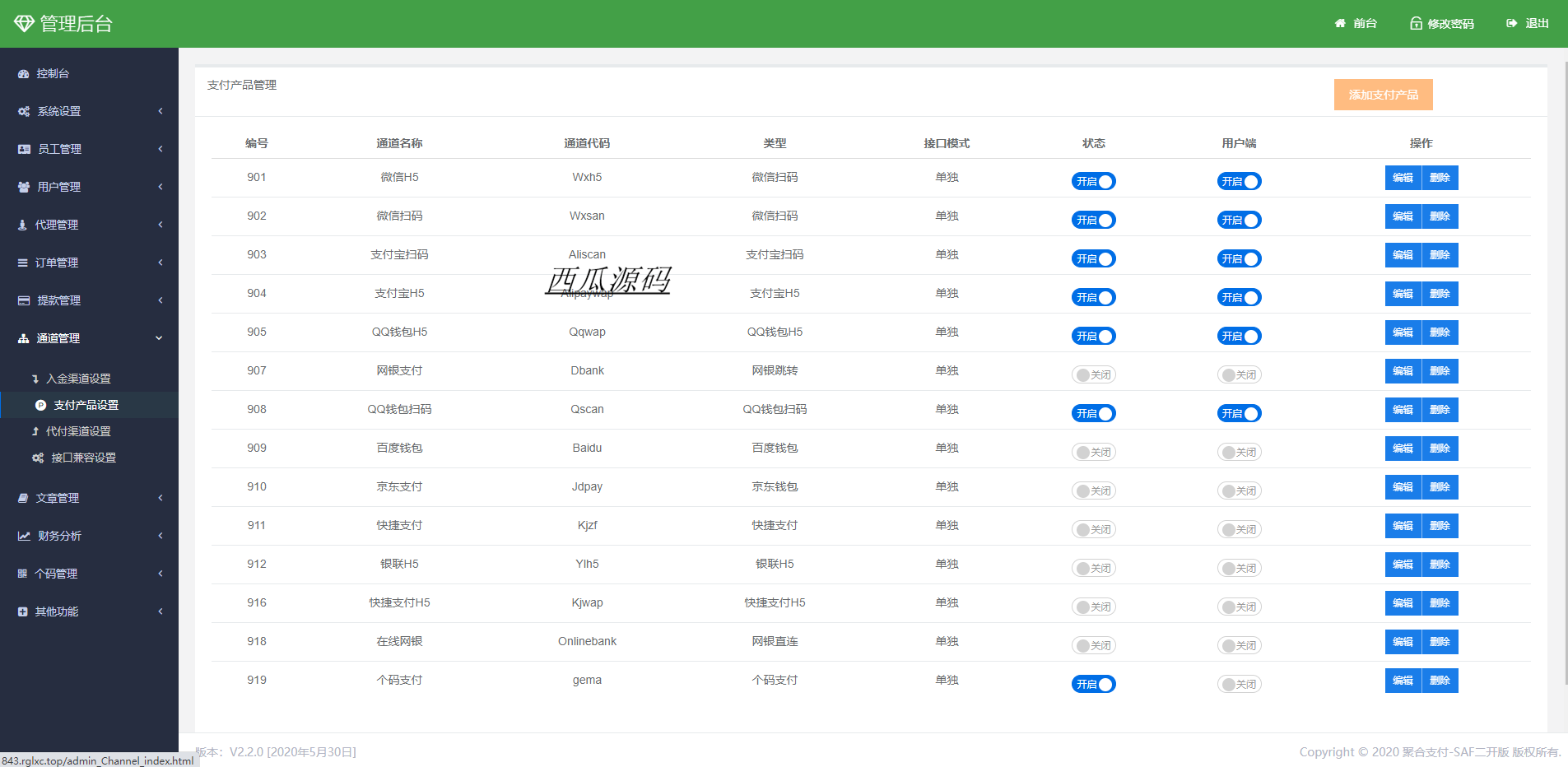Click 删除 for row 911 快捷支付
This screenshot has width=1568, height=767.
[x=1440, y=526]
